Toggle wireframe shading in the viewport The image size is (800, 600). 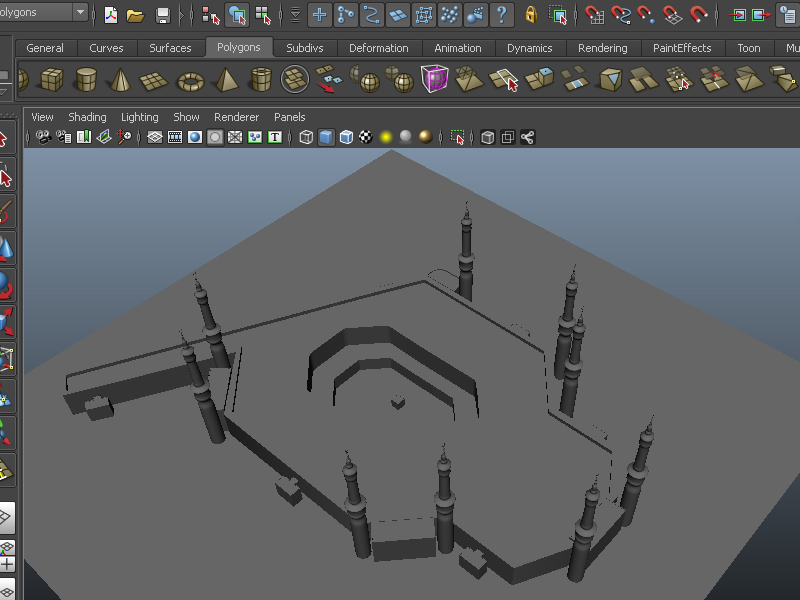306,137
